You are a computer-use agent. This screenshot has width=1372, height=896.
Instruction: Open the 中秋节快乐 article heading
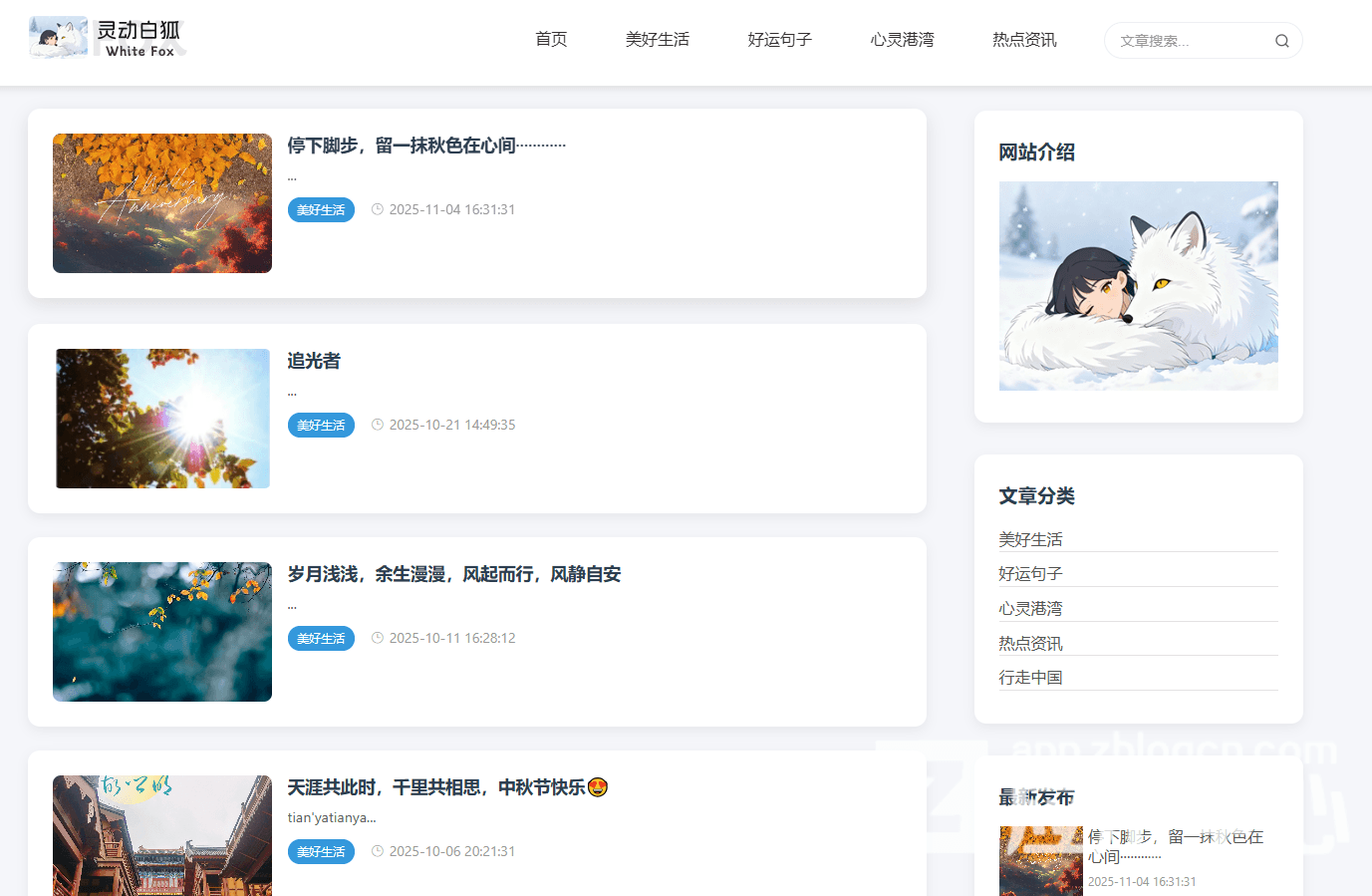click(x=446, y=786)
